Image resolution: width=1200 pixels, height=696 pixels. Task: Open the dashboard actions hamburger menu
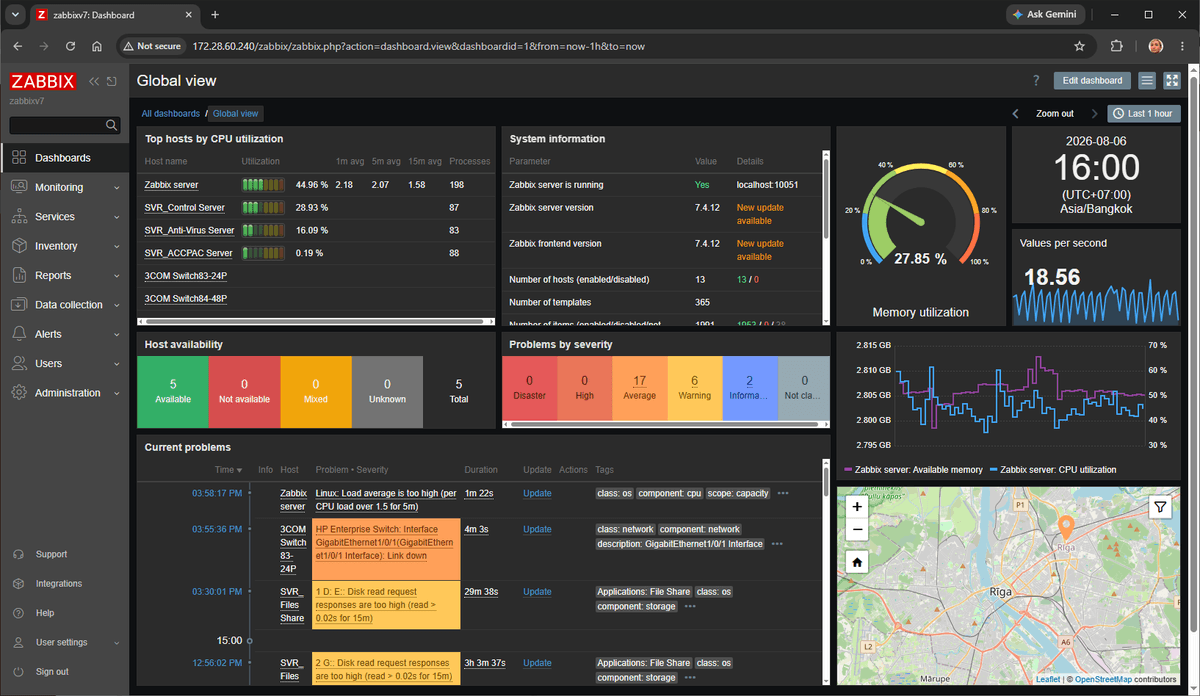coord(1147,81)
